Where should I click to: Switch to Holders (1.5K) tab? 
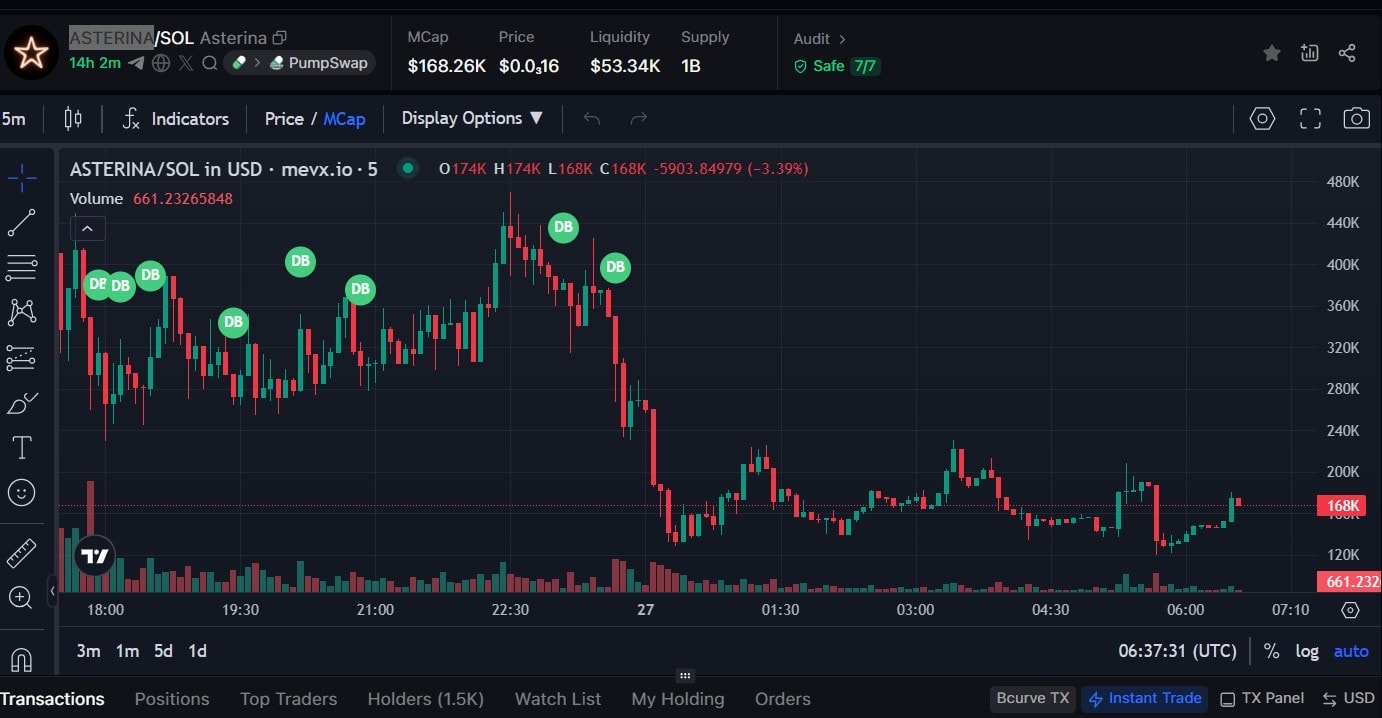point(425,699)
